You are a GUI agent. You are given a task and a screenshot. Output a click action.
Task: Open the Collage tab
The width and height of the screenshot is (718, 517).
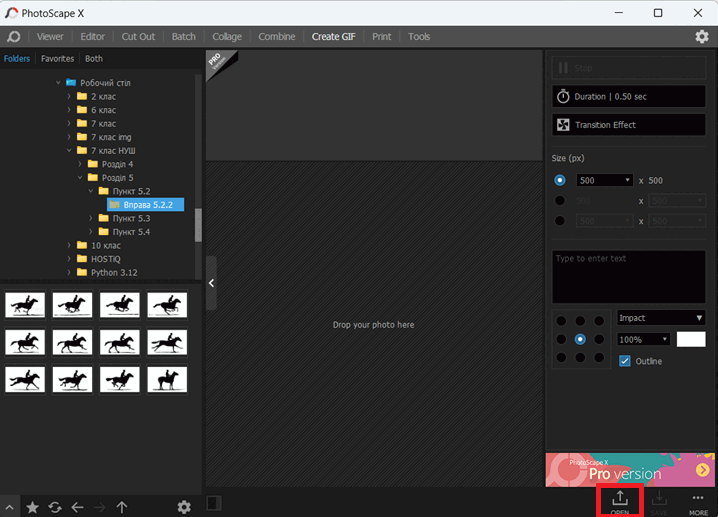[227, 37]
